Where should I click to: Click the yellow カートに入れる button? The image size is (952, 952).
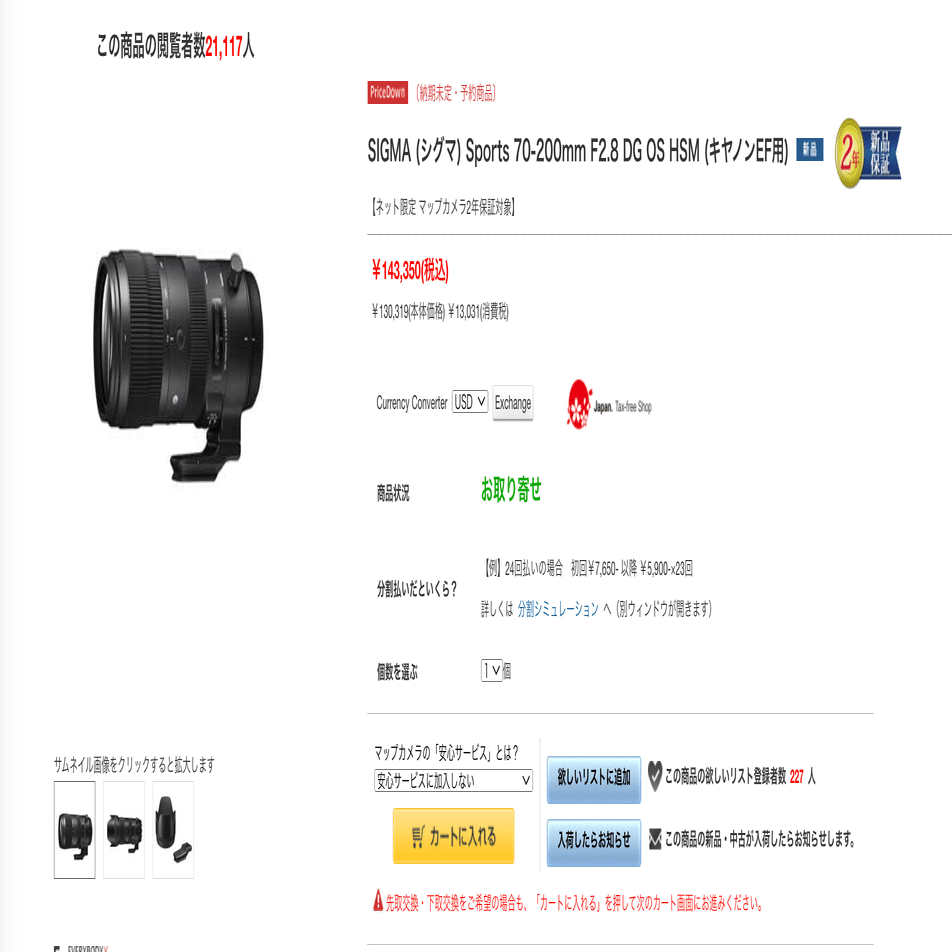coord(453,836)
